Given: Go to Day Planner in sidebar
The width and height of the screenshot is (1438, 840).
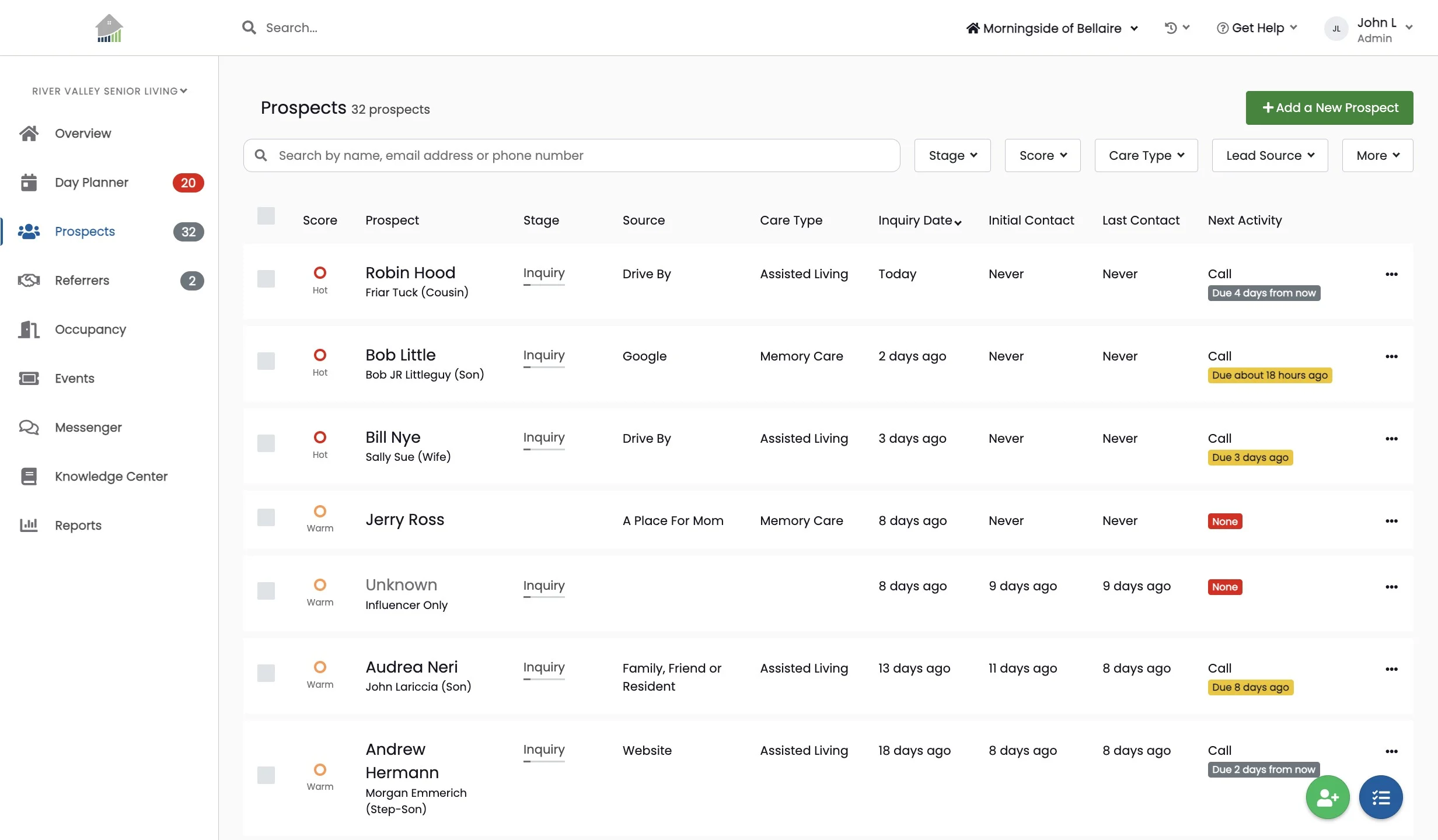Looking at the screenshot, I should point(92,183).
